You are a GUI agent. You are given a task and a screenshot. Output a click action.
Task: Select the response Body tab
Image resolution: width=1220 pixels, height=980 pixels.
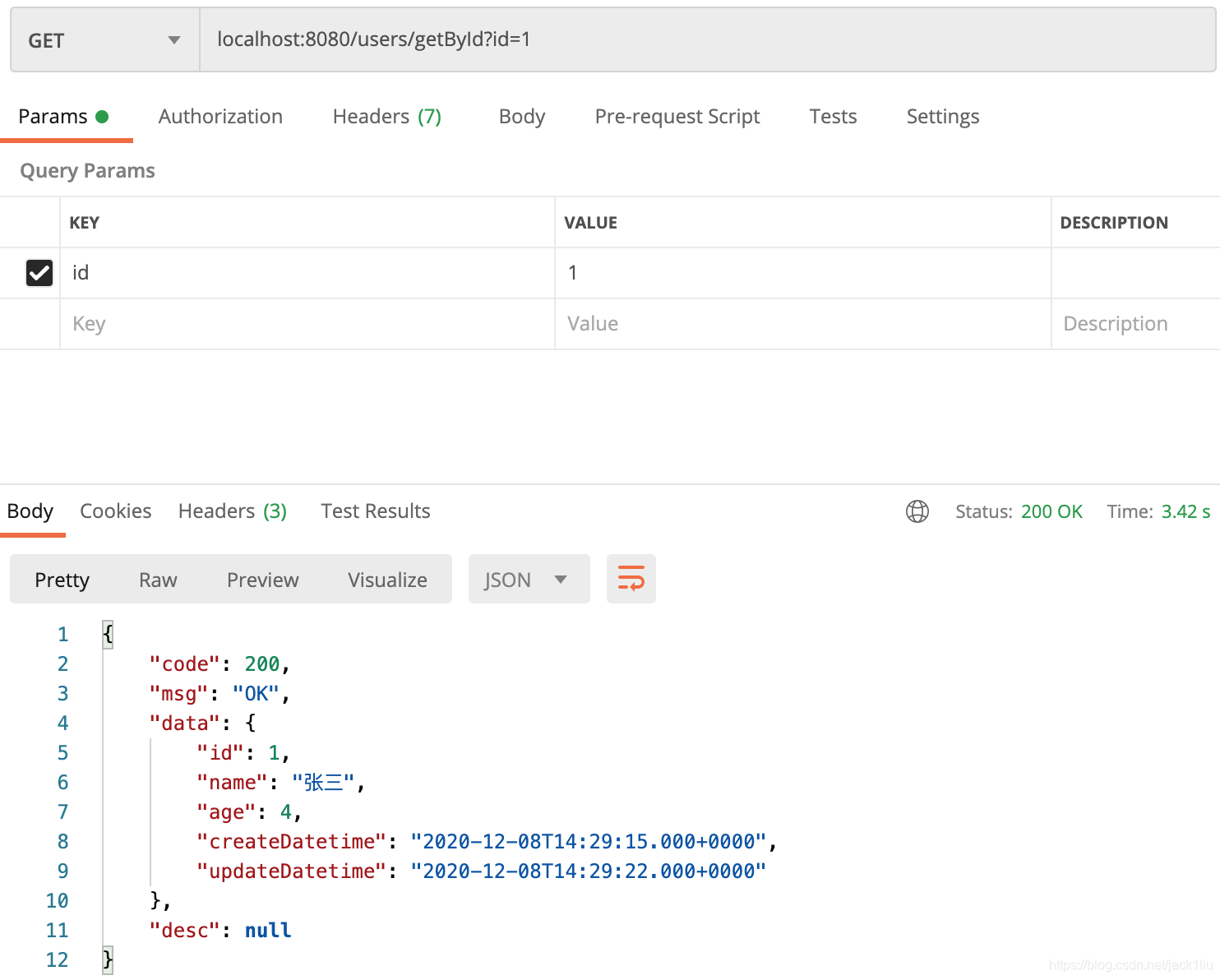tap(30, 511)
